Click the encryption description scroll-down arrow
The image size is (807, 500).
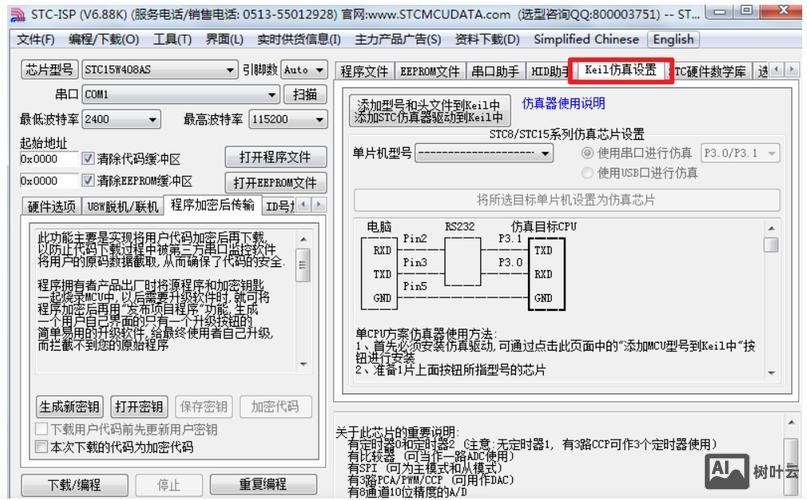303,364
